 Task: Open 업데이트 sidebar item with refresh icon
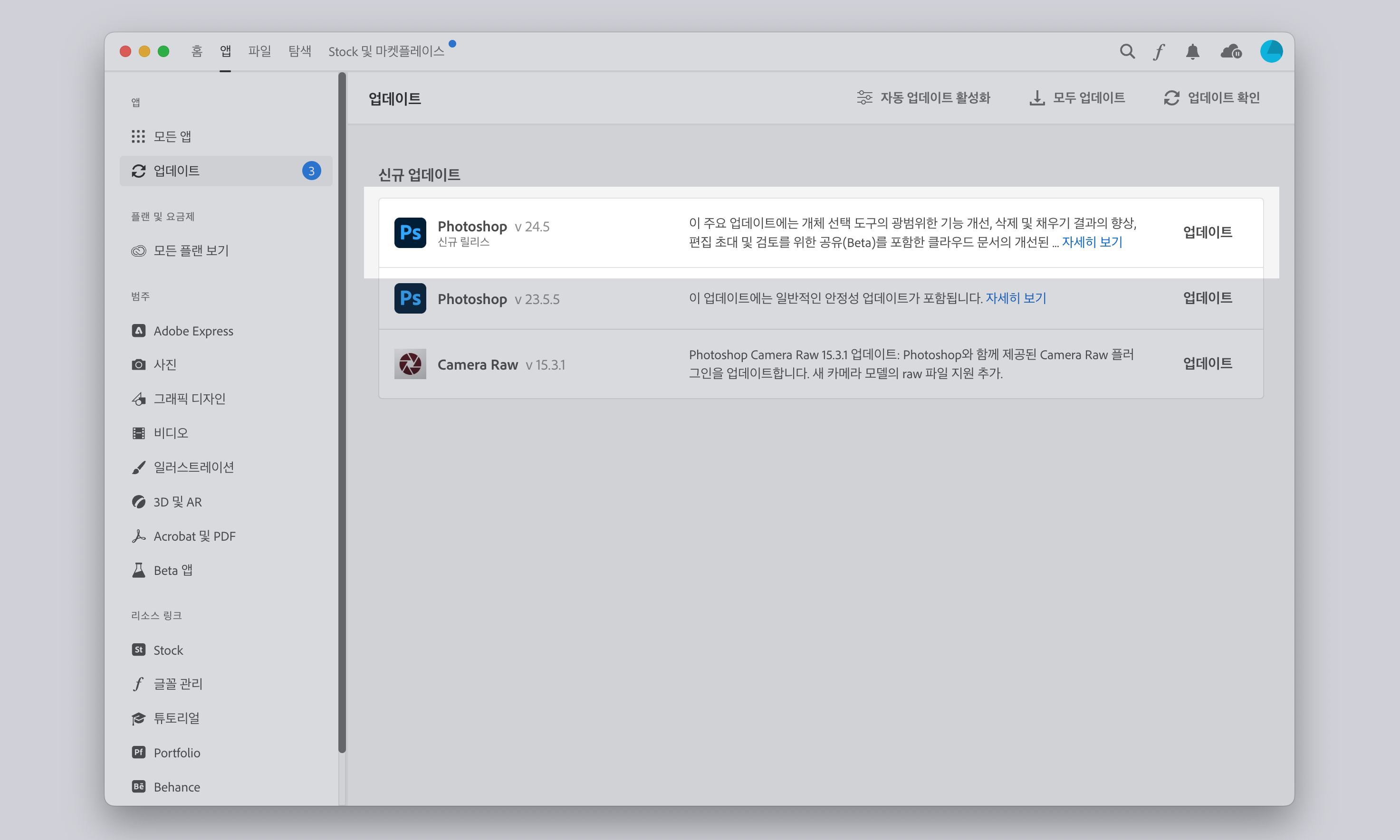click(x=226, y=171)
